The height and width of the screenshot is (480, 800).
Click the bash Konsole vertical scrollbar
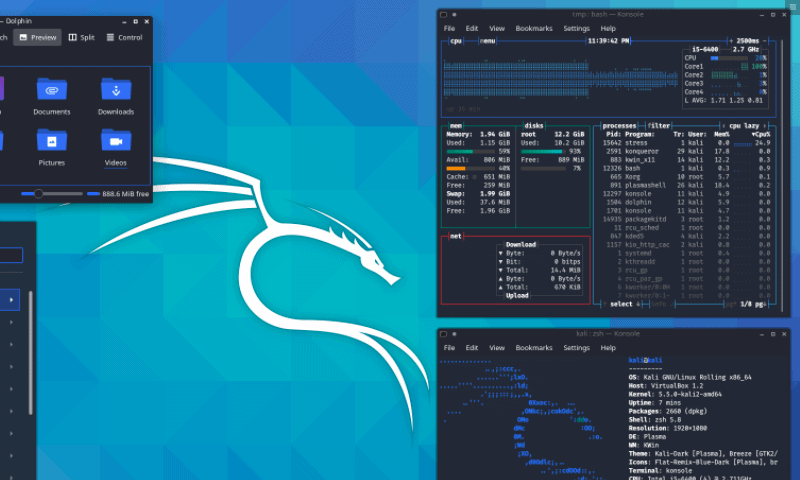tap(781, 173)
